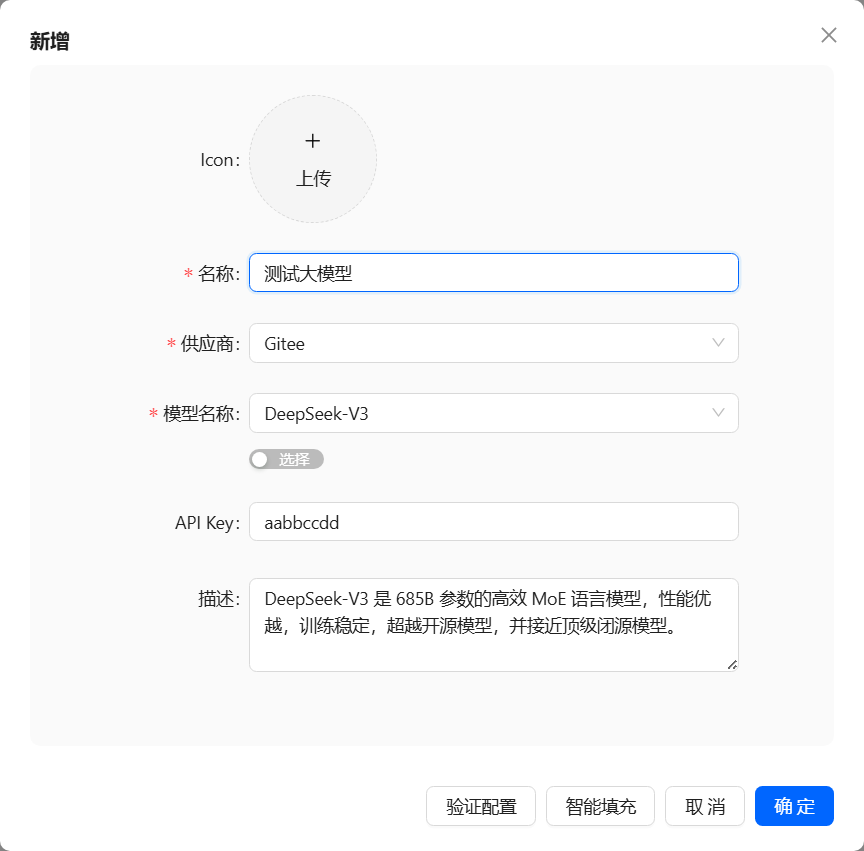864x851 pixels.
Task: Click the 供应商 field label
Action: tap(208, 344)
